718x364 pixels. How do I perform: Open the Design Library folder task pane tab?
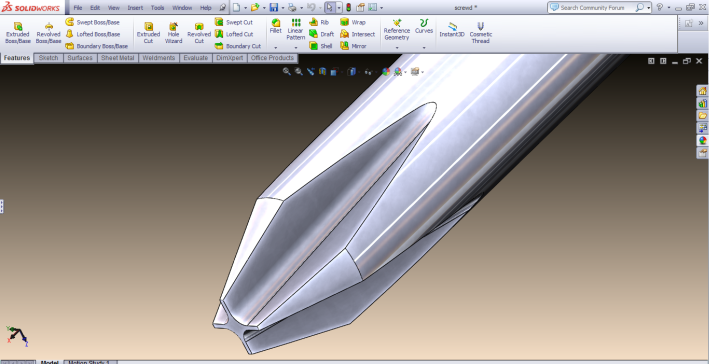tap(702, 116)
